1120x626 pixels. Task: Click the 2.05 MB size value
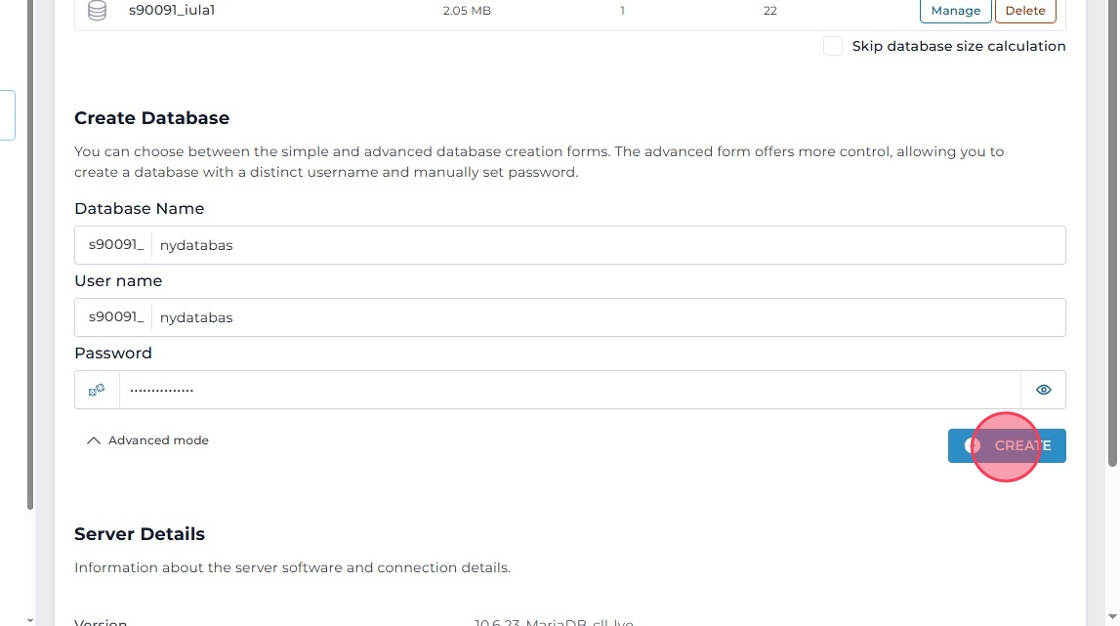point(466,11)
